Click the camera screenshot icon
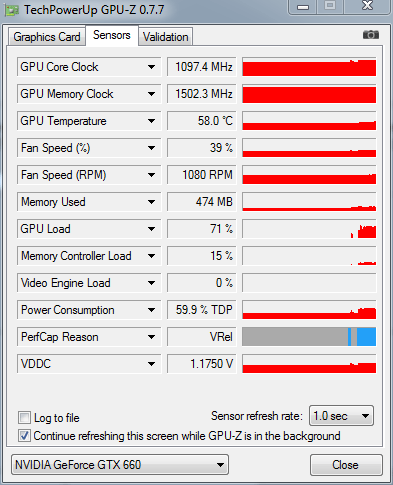Screen dimensions: 393x485 coord(371,34)
